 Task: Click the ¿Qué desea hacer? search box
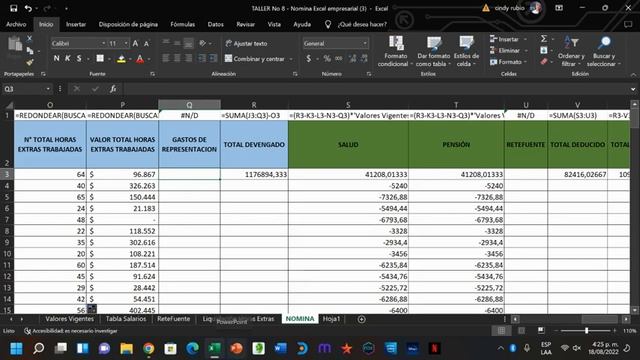coord(362,24)
